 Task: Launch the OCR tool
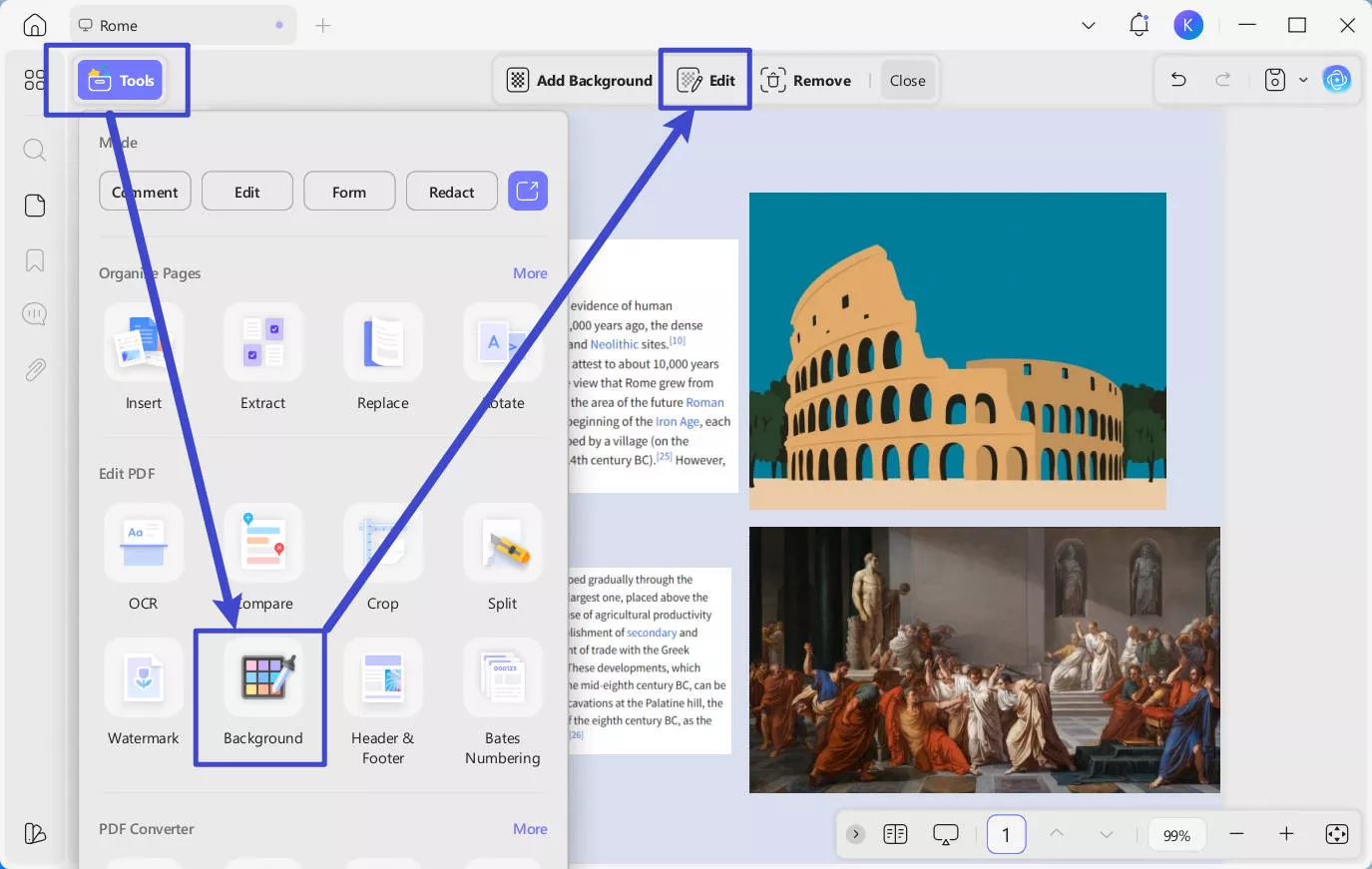pyautogui.click(x=144, y=558)
